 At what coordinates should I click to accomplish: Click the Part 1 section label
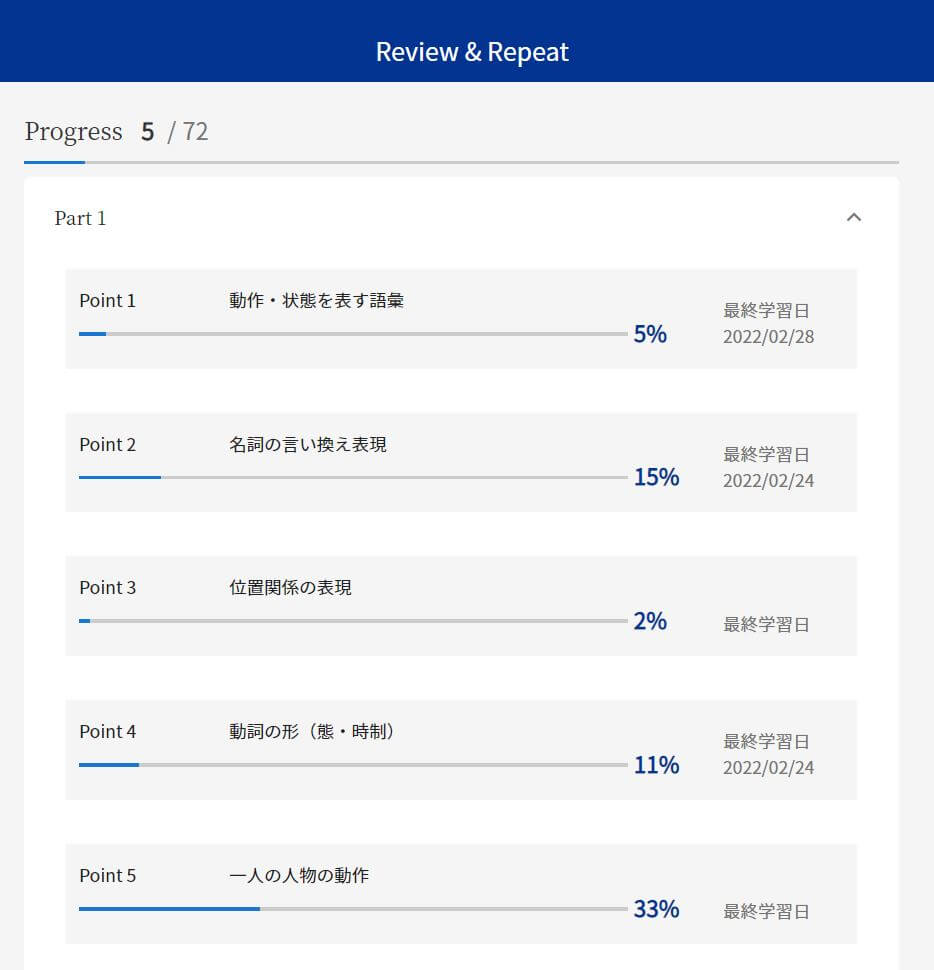pyautogui.click(x=80, y=218)
